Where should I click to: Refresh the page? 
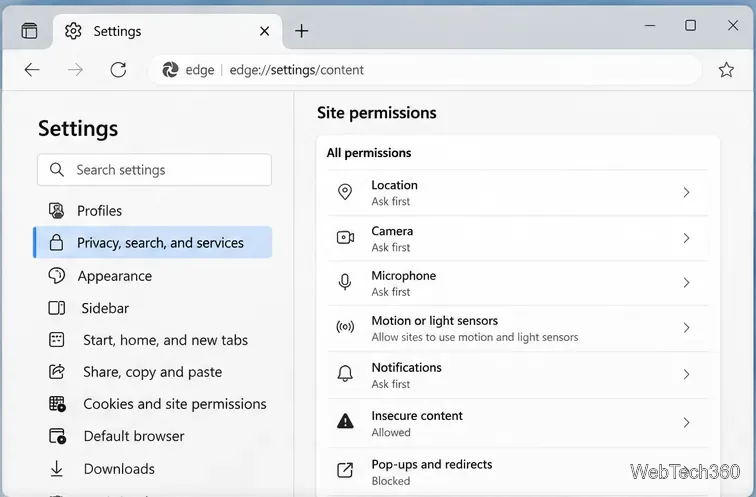pos(118,70)
